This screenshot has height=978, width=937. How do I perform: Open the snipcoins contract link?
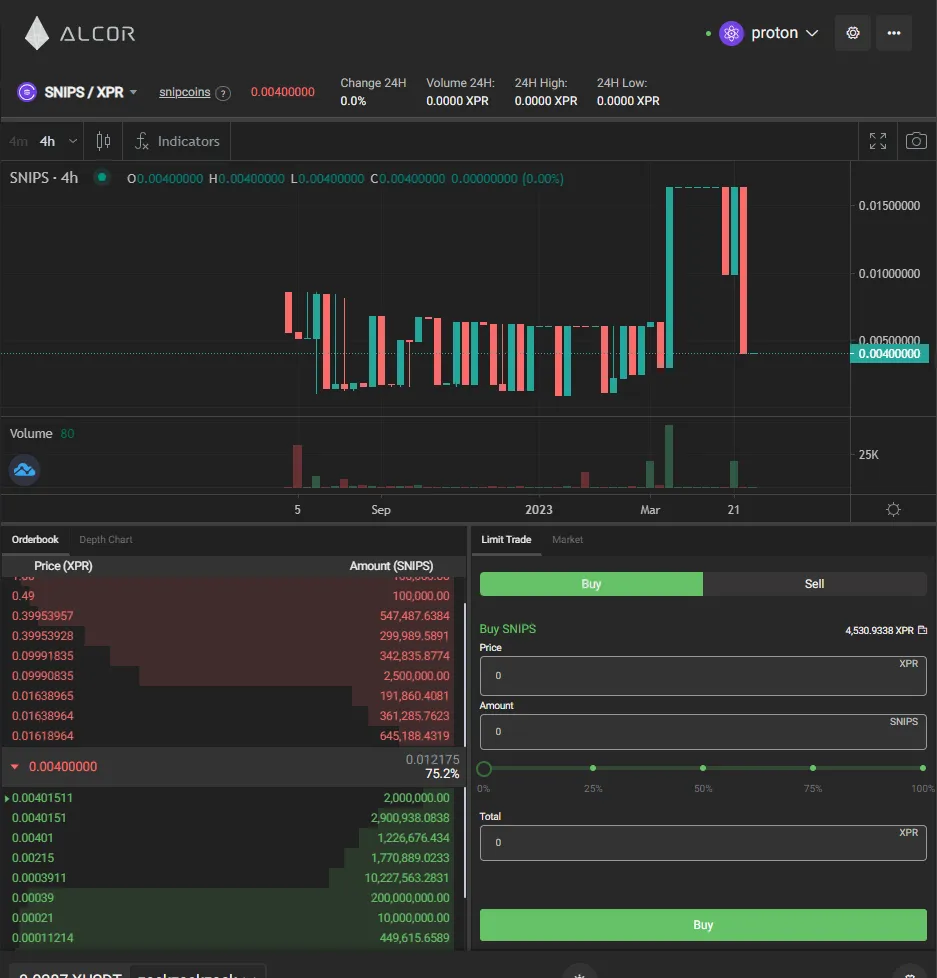pyautogui.click(x=185, y=92)
